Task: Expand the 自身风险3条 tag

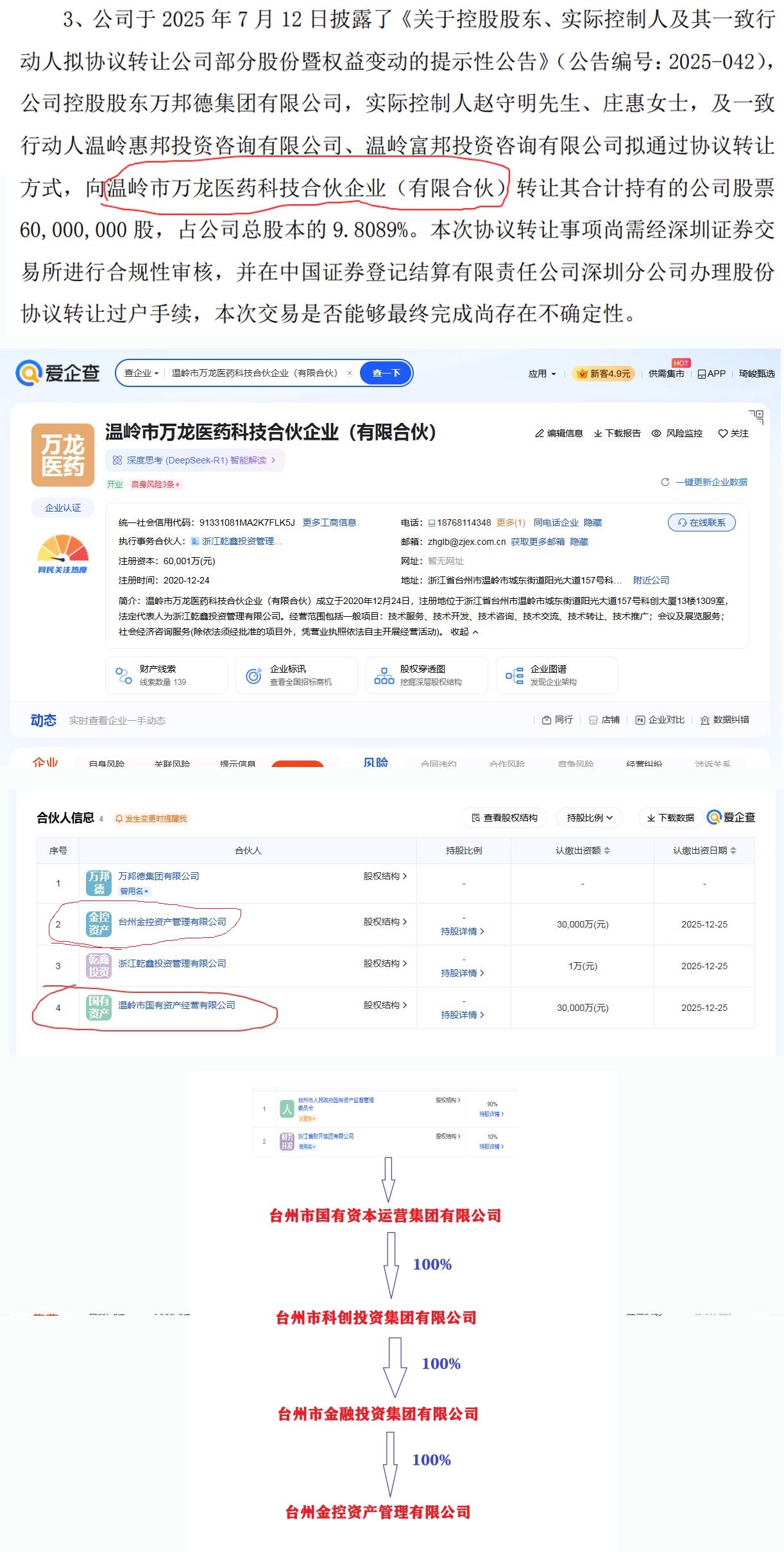Action: 155,485
